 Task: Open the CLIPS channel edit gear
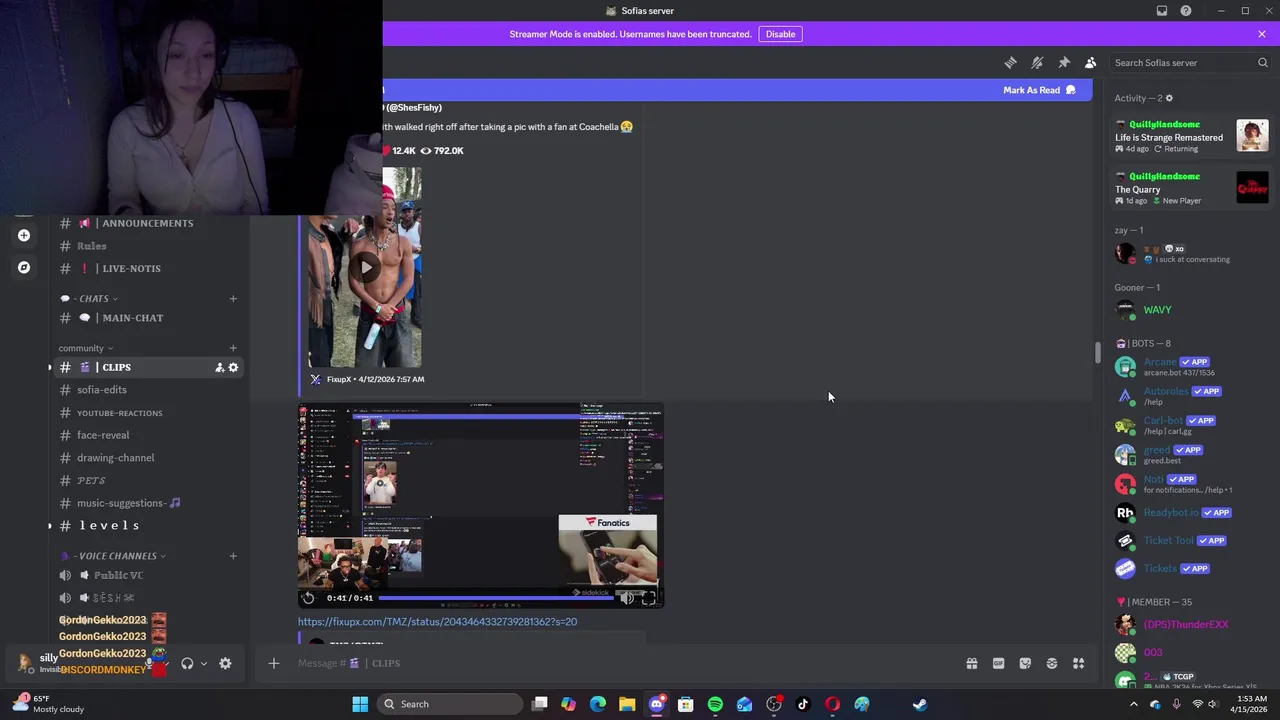point(233,367)
